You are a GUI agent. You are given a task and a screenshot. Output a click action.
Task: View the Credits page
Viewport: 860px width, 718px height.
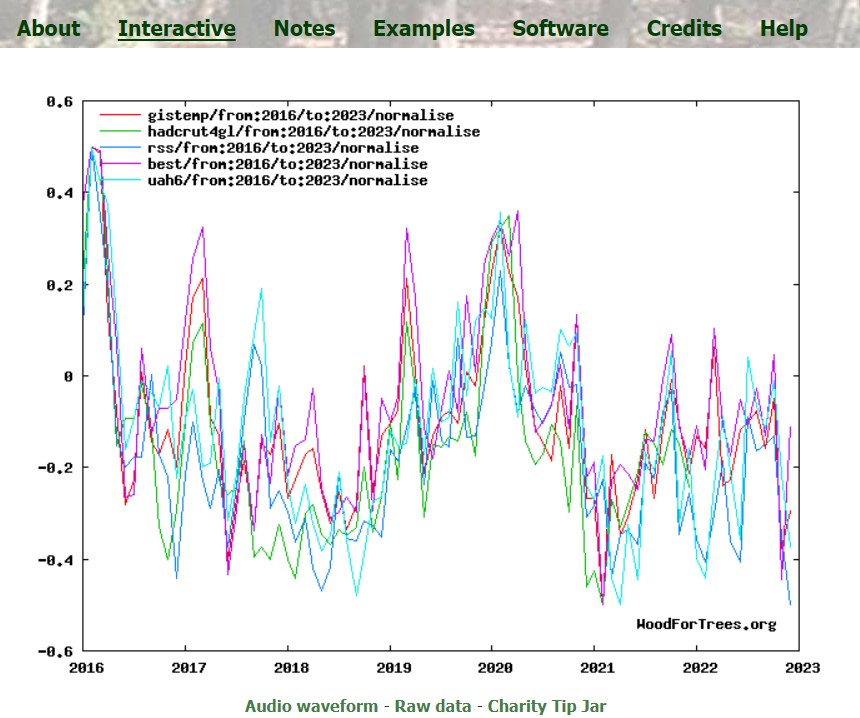[x=684, y=28]
